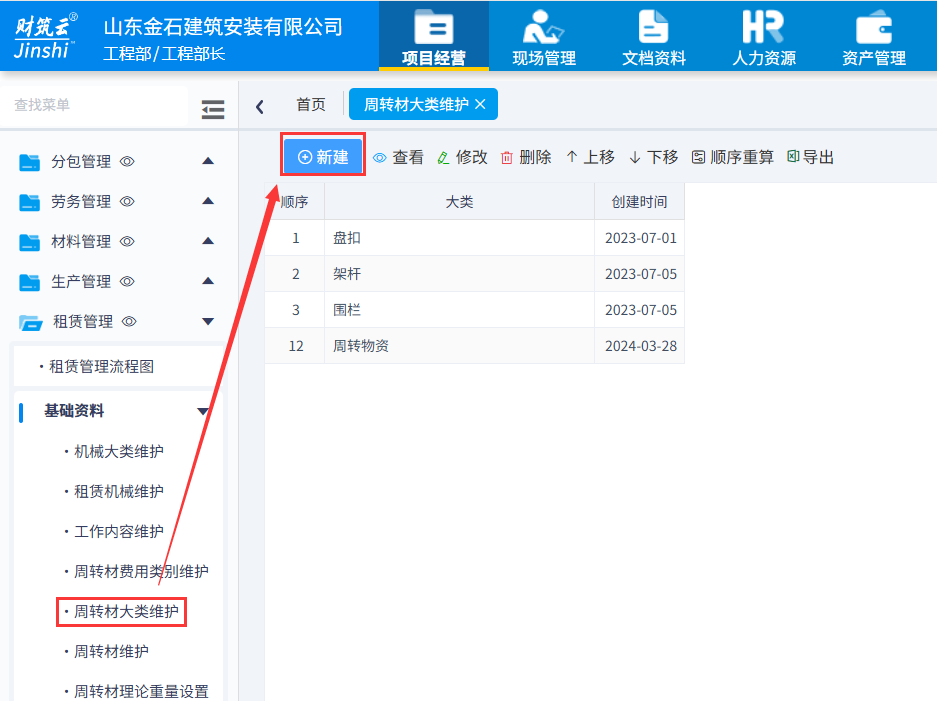Click 删除 in the toolbar
Viewport: 937px width, 701px height.
click(526, 157)
